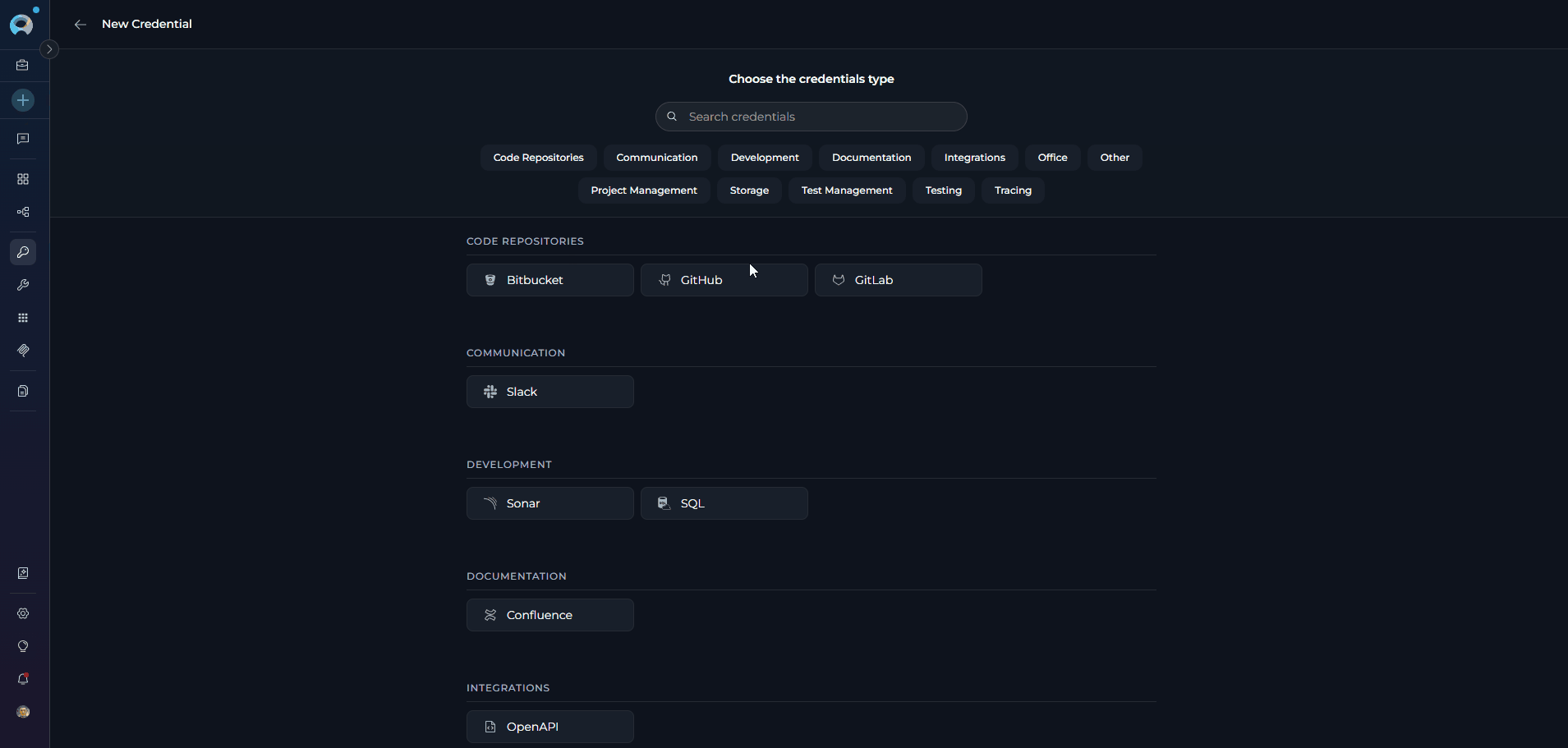1568x748 pixels.
Task: Choose the SQL credential type
Action: (x=724, y=503)
